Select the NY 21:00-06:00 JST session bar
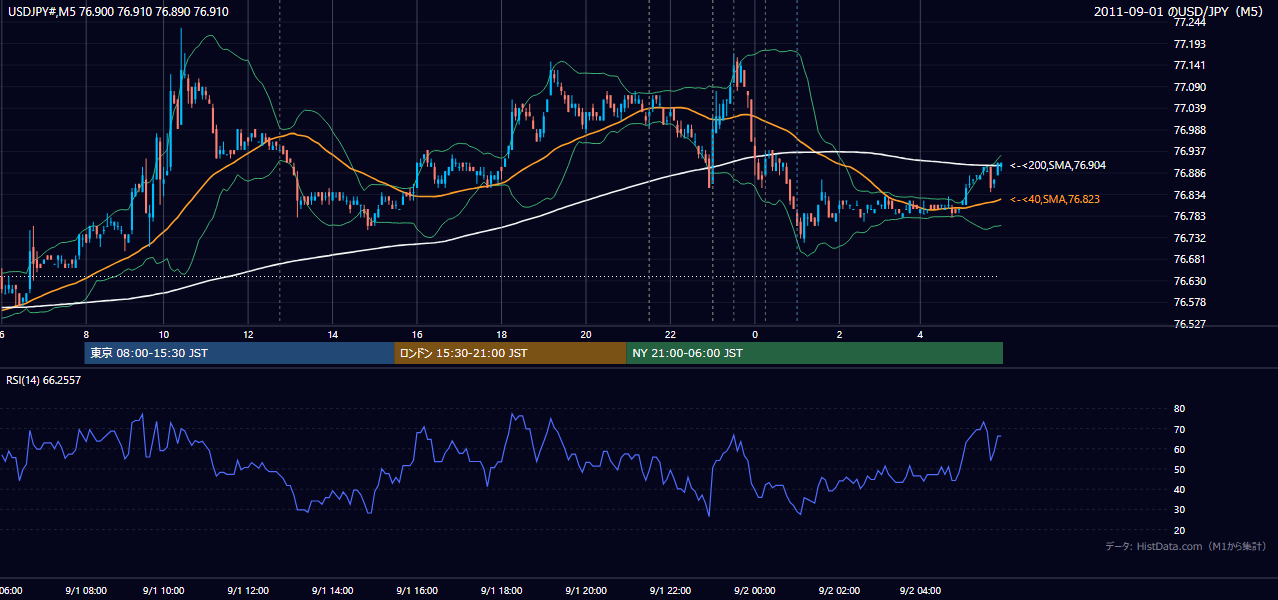The width and height of the screenshot is (1278, 600). (x=814, y=353)
